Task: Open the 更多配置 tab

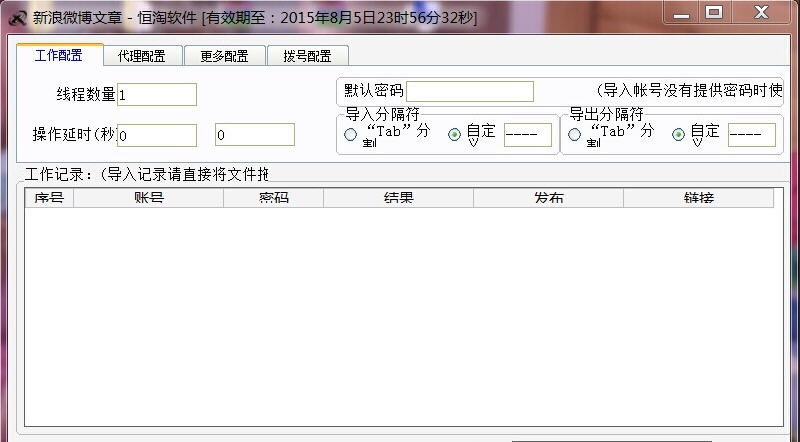Action: coord(224,56)
